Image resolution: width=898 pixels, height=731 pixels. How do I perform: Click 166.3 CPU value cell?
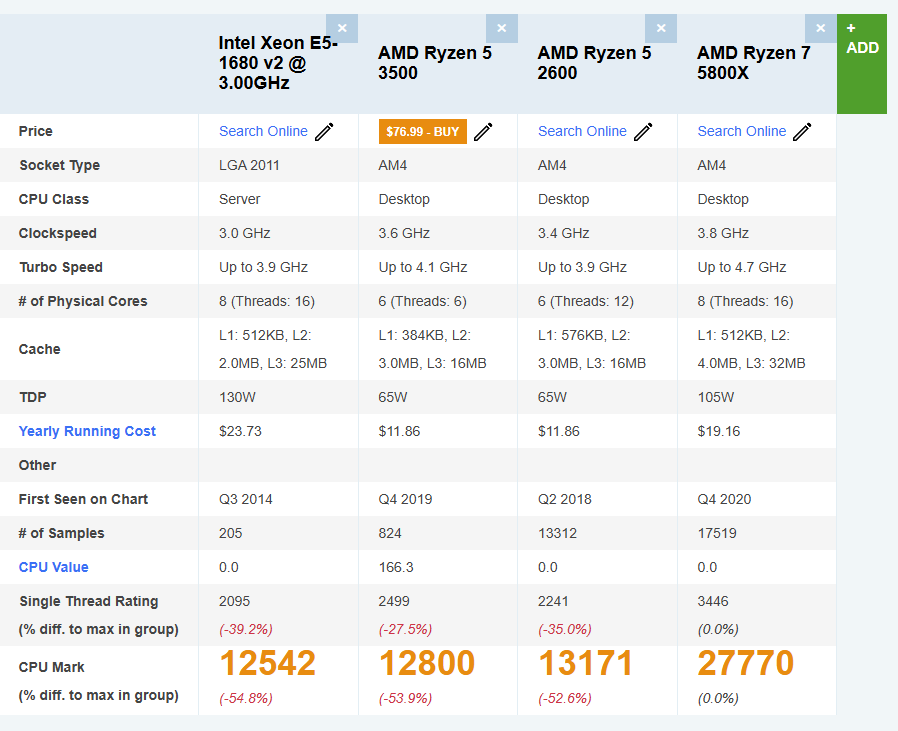click(x=396, y=567)
